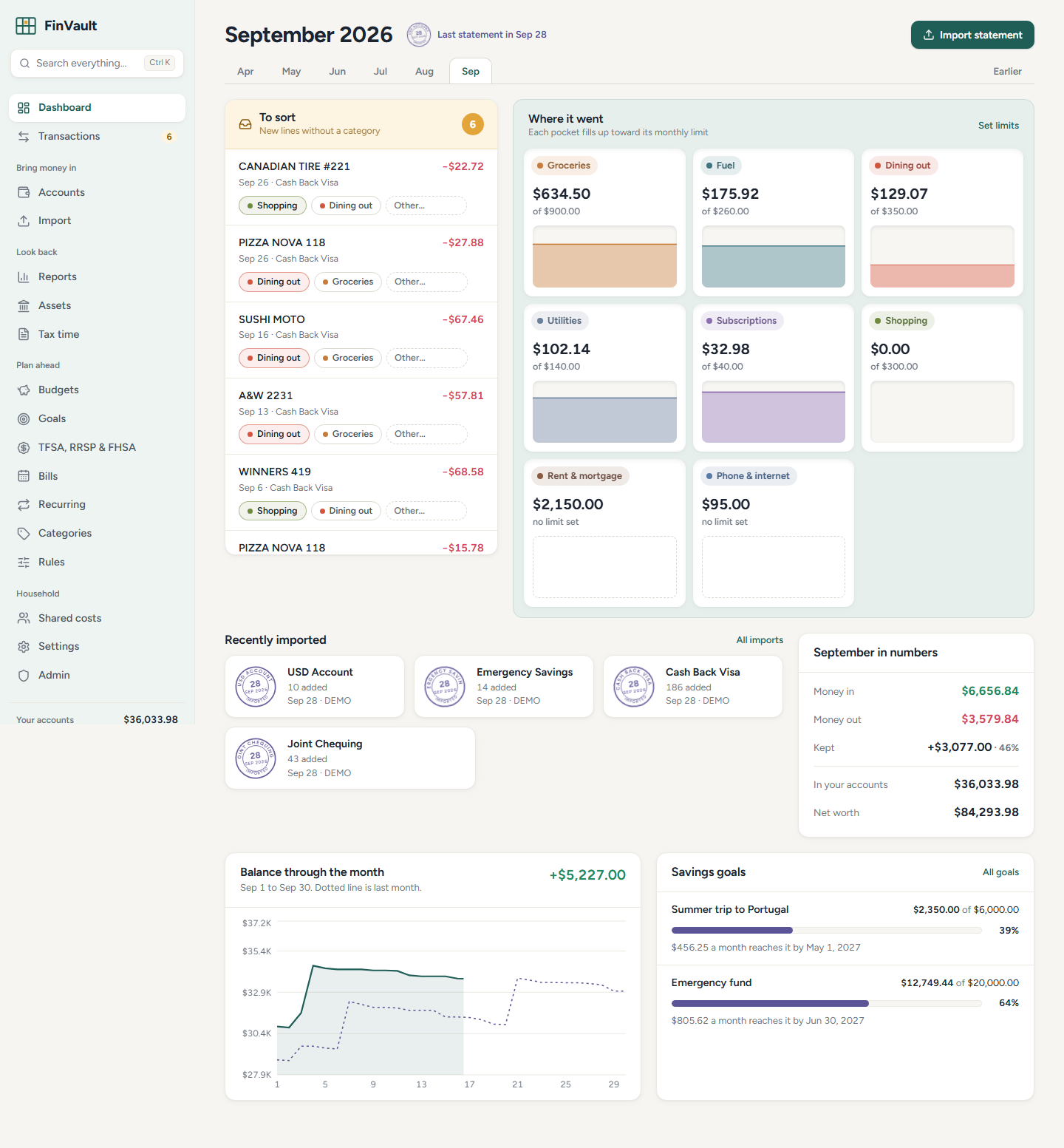1064x1148 pixels.
Task: Open Transactions via its arrows icon
Action: (x=24, y=137)
